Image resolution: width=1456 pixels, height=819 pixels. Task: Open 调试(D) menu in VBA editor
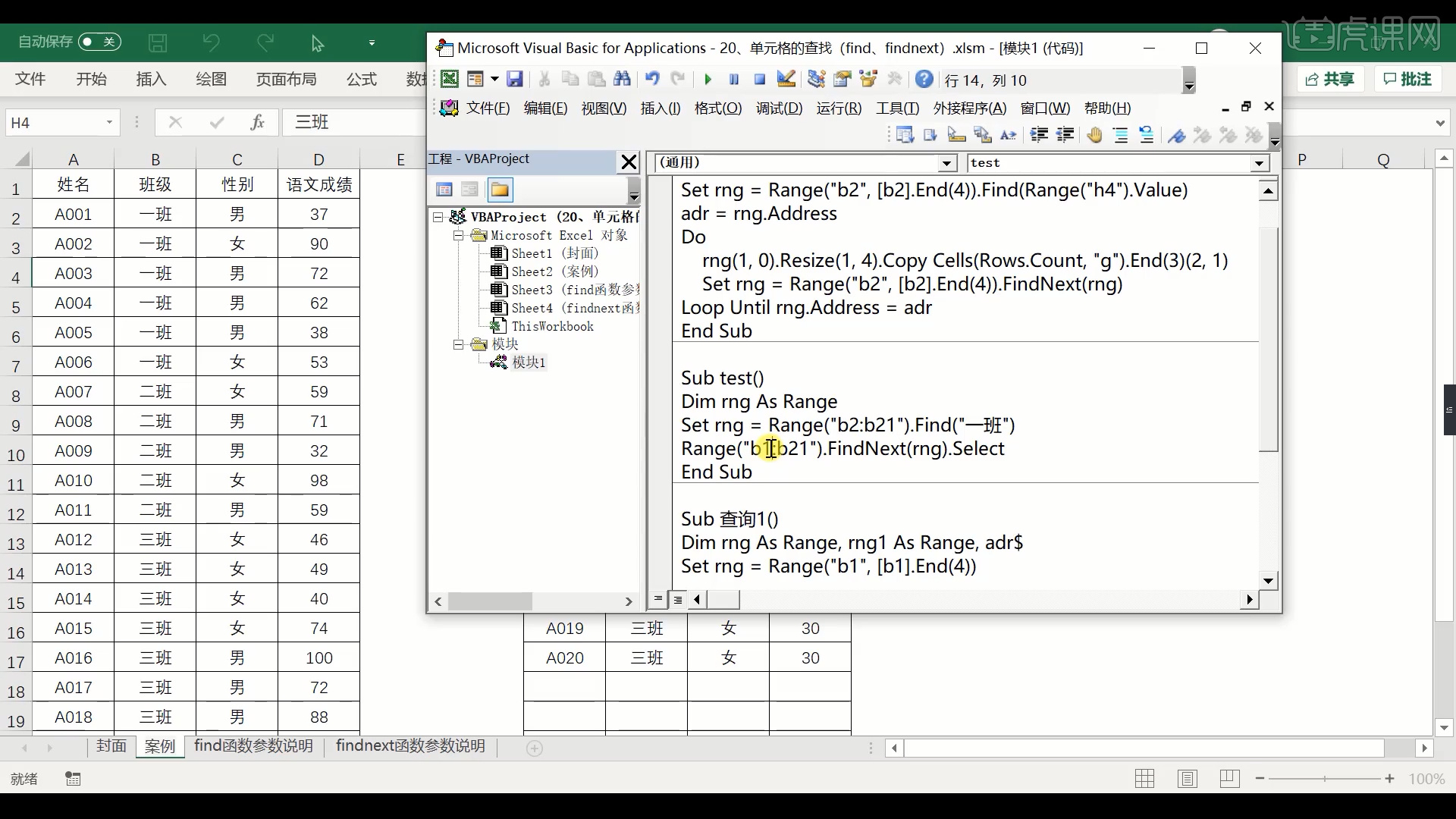[779, 108]
